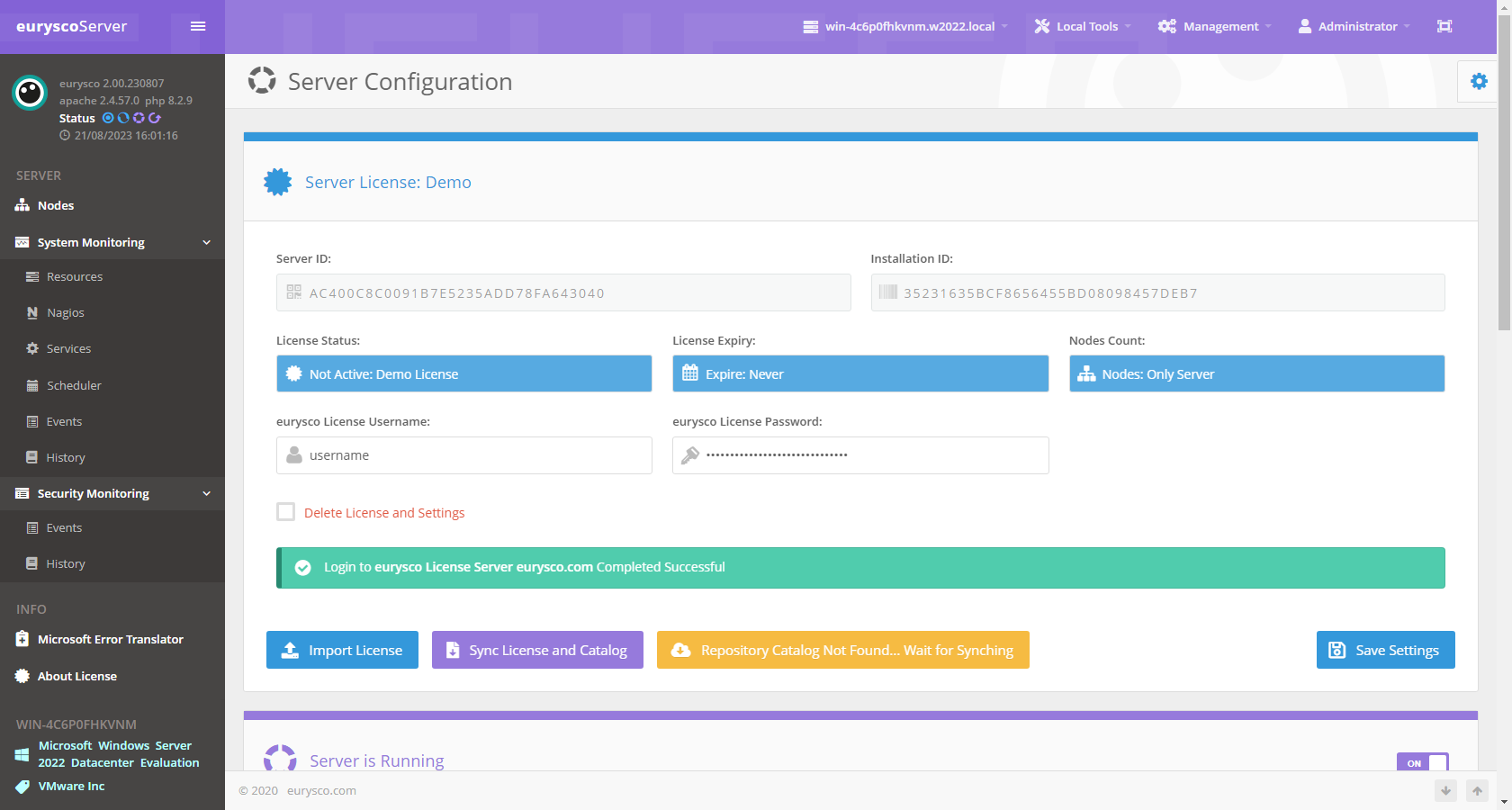Click the Server is Running spinner icon

280,758
